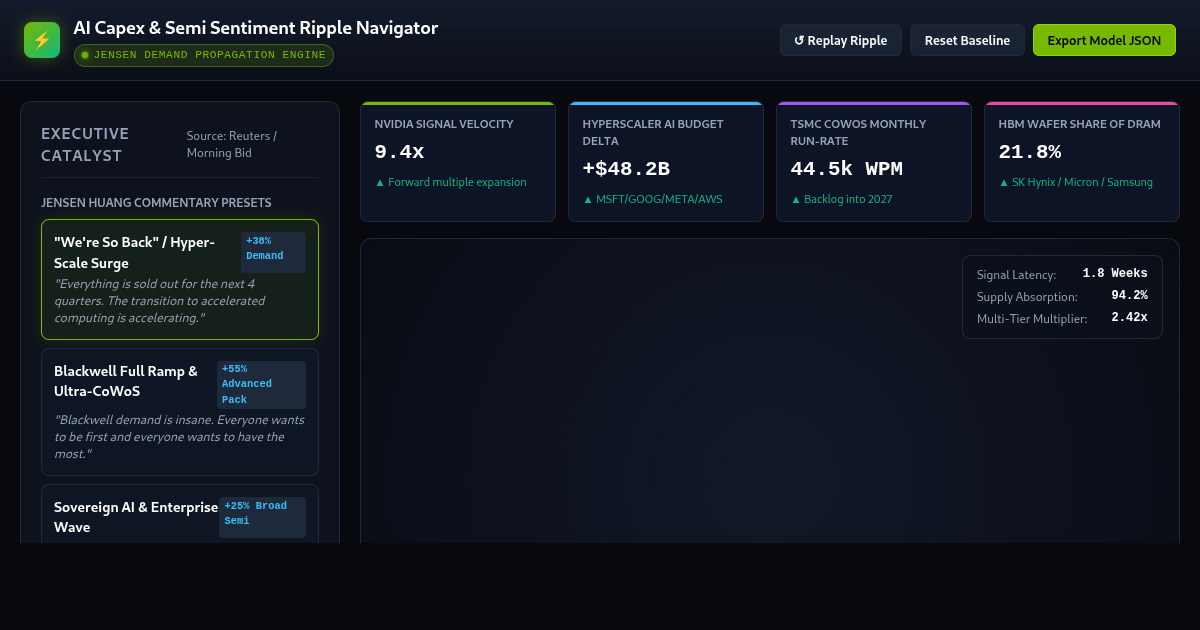Open the HBM Wafer Share of DRAM card

[1082, 161]
